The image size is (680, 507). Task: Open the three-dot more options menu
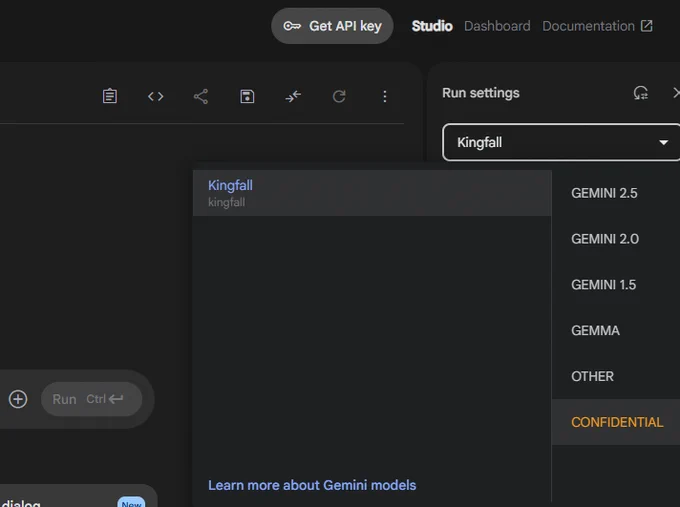385,96
